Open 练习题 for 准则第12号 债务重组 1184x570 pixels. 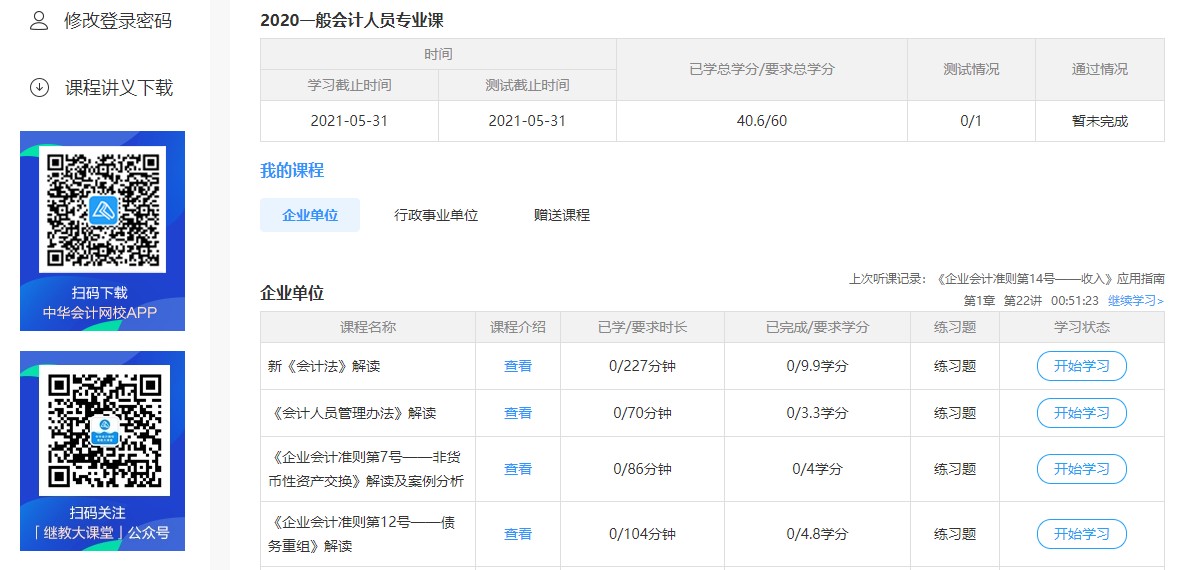click(x=954, y=534)
